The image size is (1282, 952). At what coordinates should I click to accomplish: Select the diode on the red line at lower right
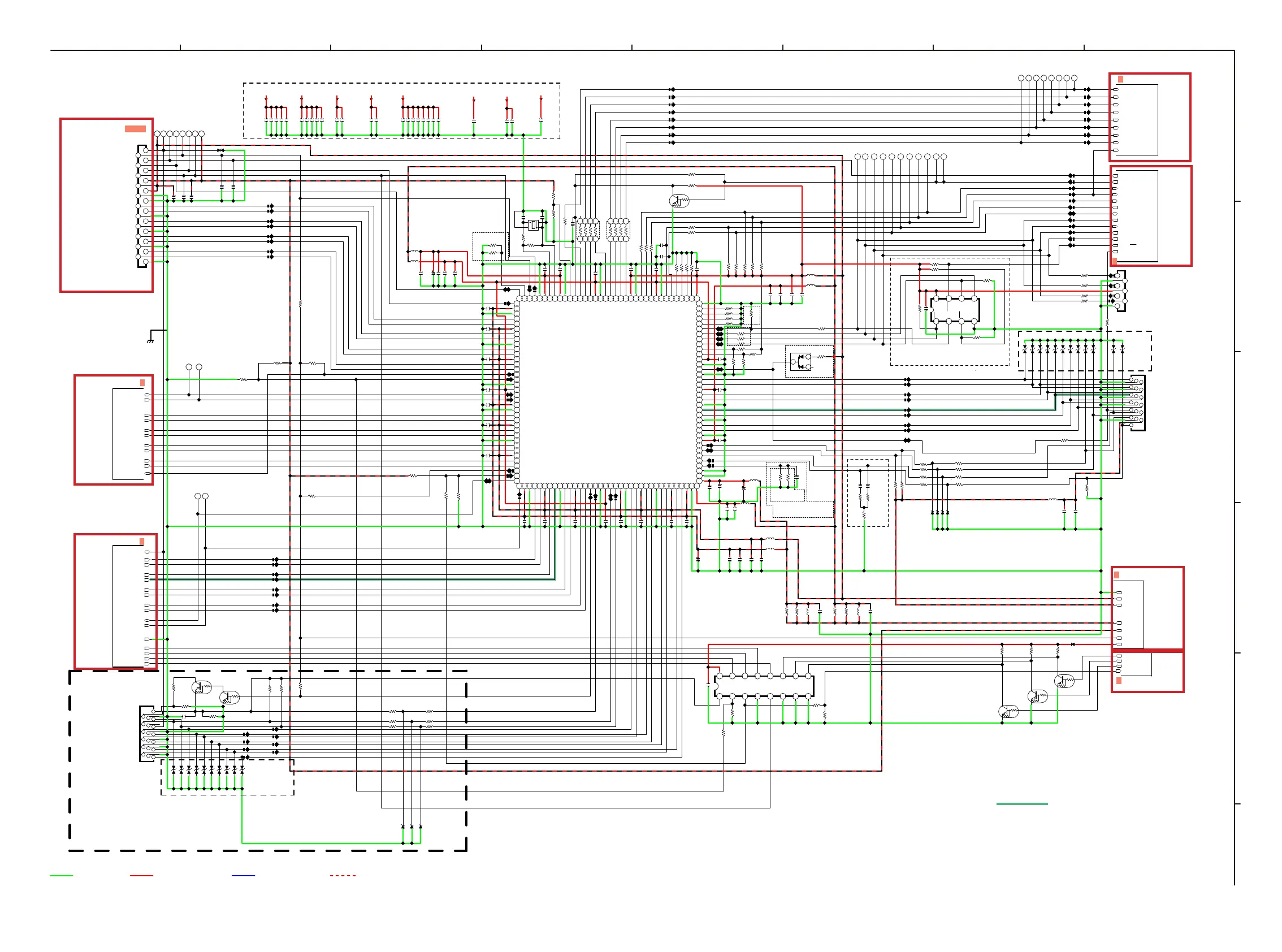pos(1072,644)
